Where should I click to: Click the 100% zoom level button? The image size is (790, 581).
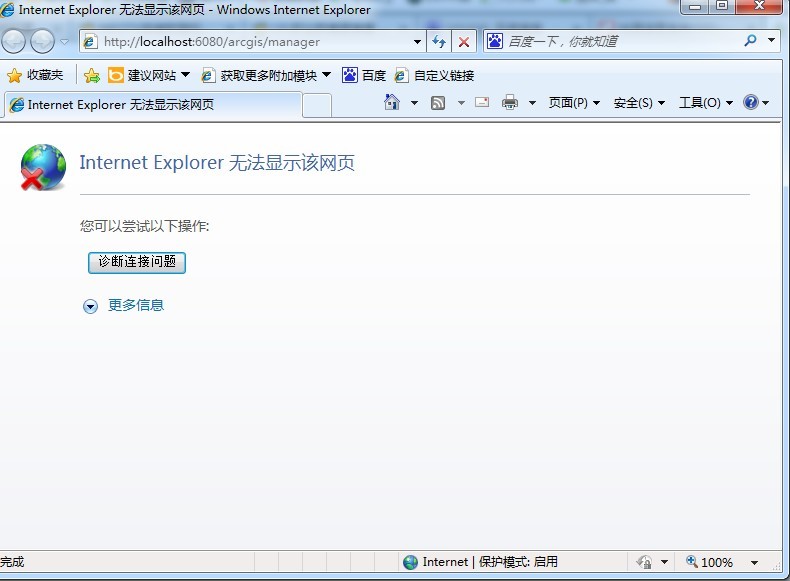click(x=709, y=562)
